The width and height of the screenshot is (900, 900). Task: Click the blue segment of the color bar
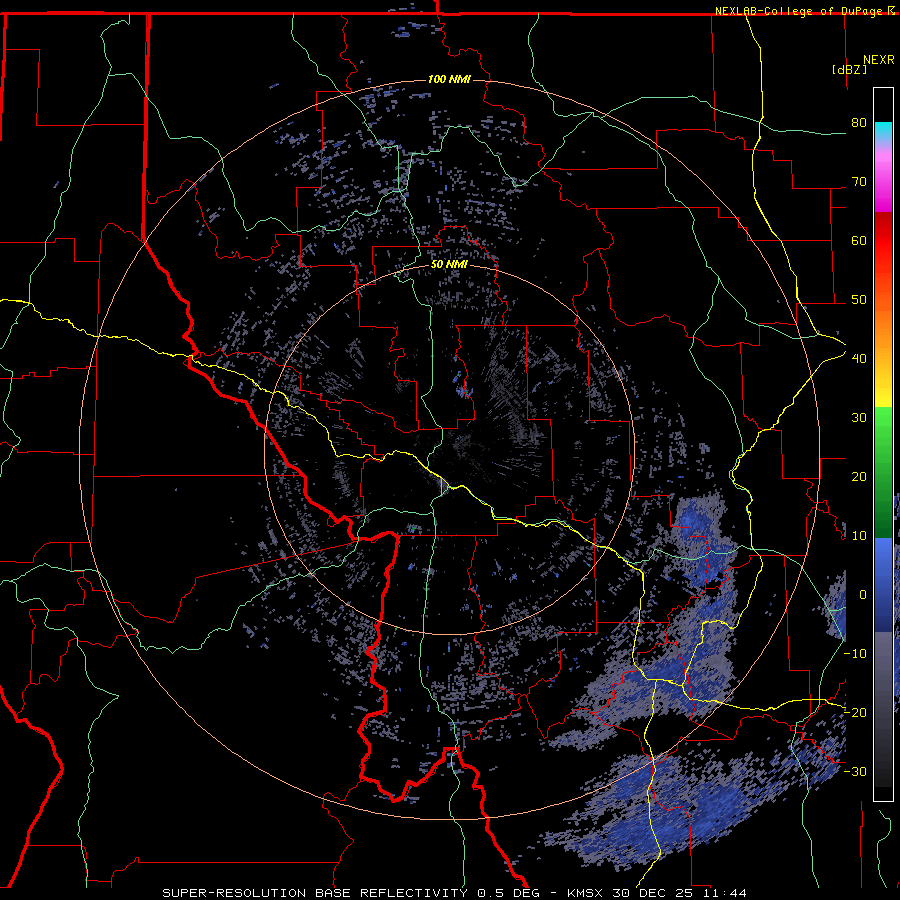click(883, 584)
